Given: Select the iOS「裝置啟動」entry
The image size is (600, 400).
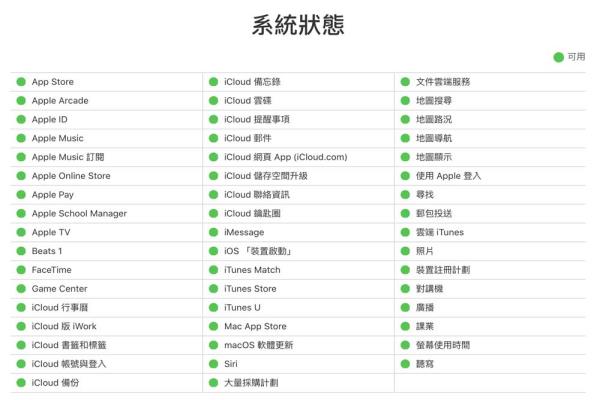Looking at the screenshot, I should tap(259, 251).
